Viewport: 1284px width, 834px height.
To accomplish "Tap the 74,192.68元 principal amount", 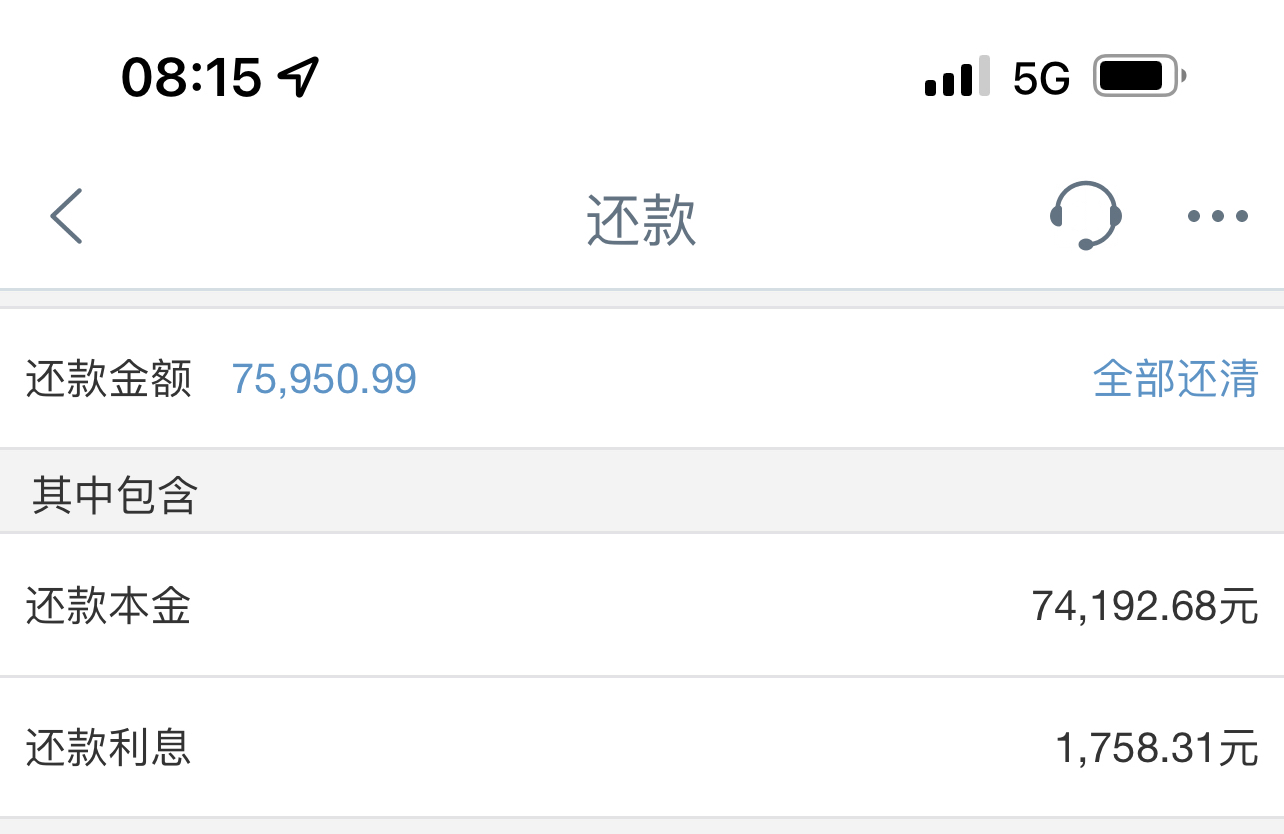I will click(1145, 606).
